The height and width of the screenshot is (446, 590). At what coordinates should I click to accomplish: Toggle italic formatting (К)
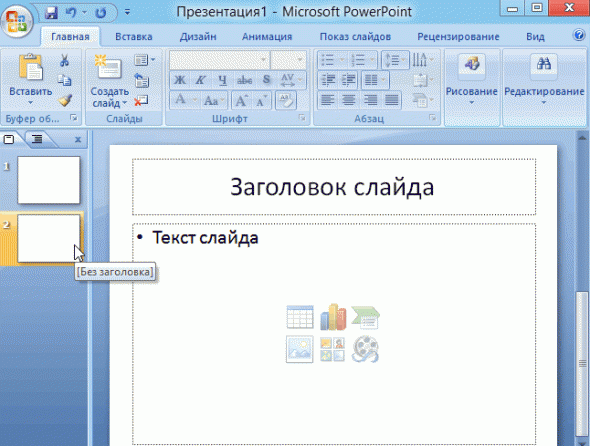(x=201, y=80)
